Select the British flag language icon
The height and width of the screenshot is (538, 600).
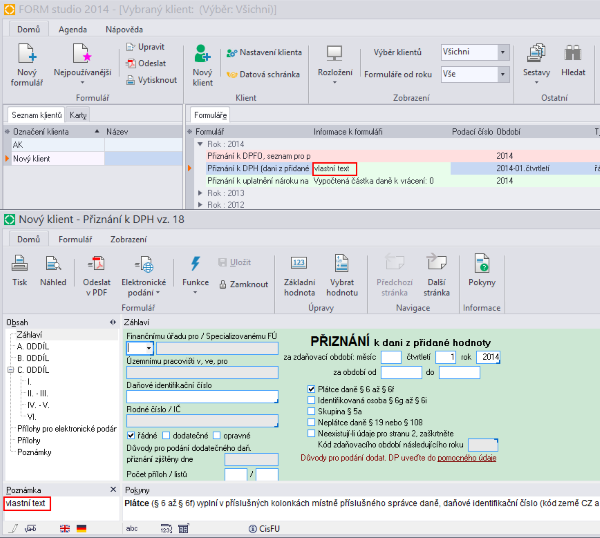[65, 528]
